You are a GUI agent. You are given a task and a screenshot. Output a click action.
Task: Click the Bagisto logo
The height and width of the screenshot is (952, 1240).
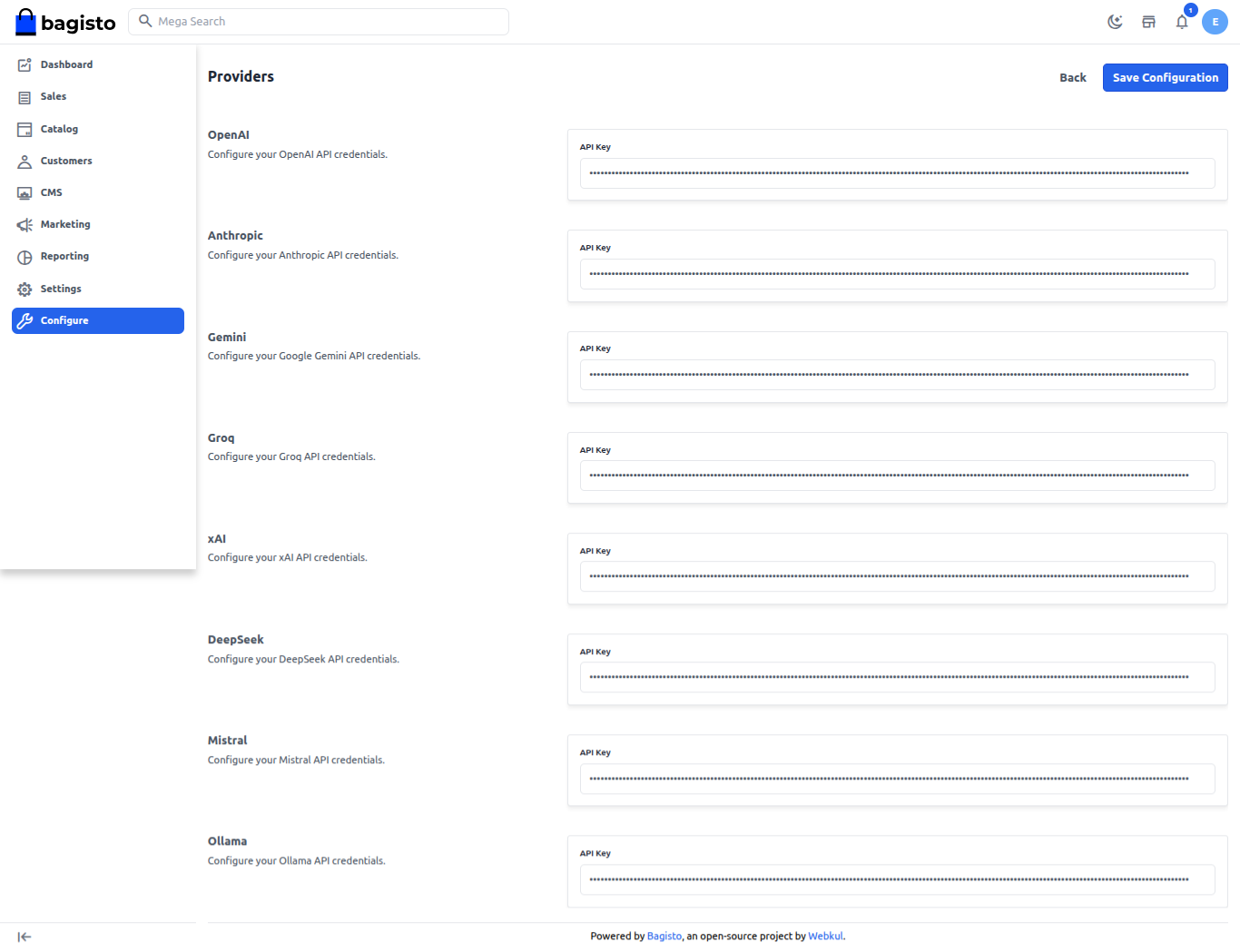[x=65, y=22]
